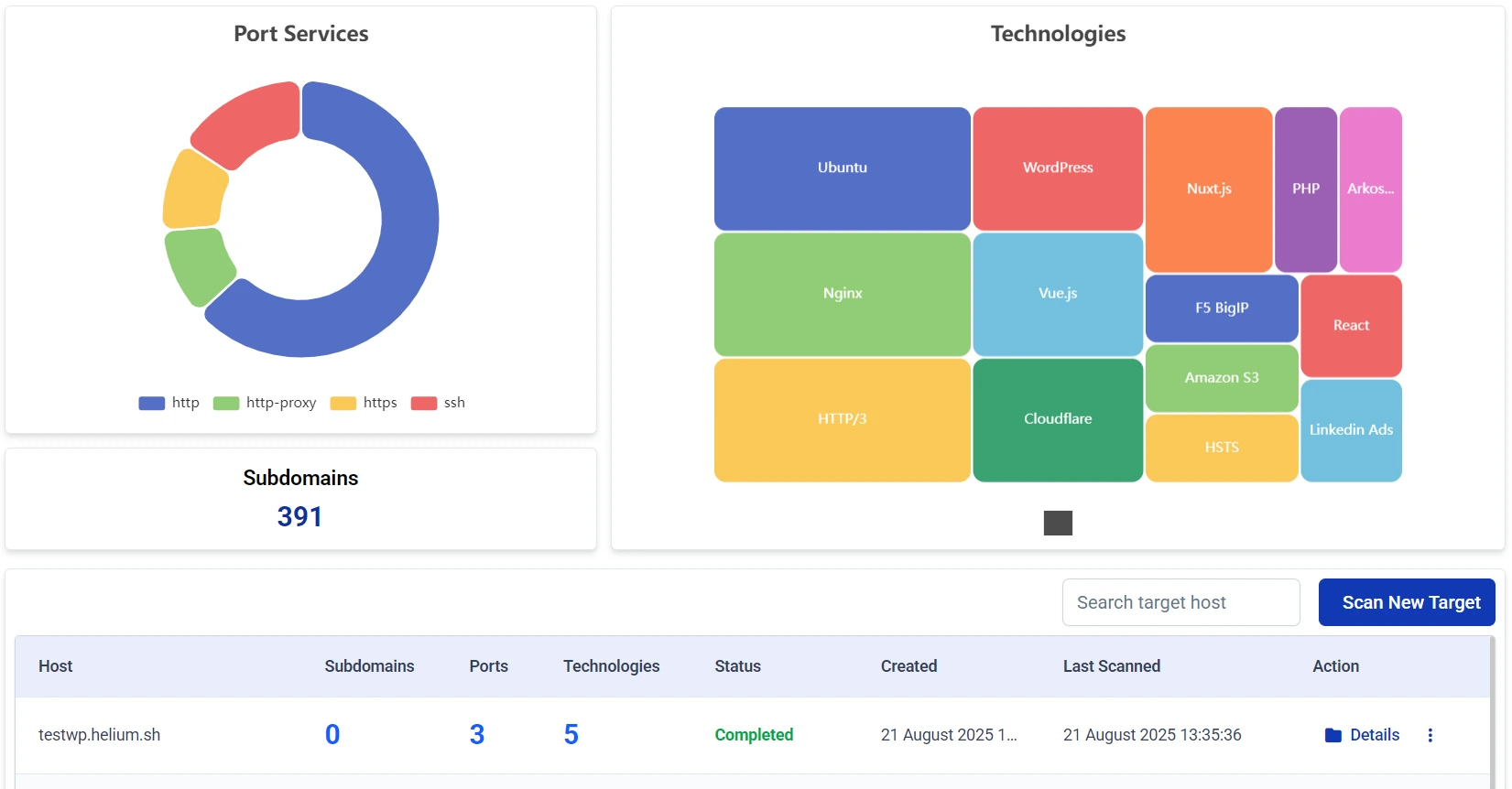
Task: Select the Ubuntu tile in the treemap
Action: [843, 168]
